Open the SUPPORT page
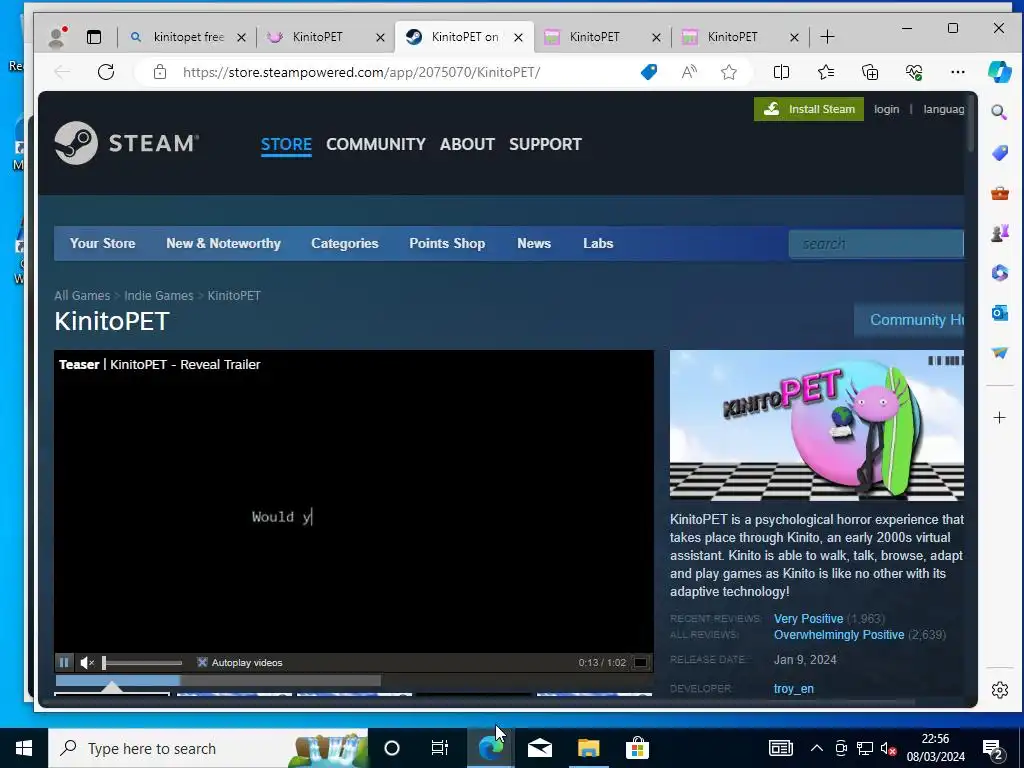Image resolution: width=1024 pixels, height=768 pixels. (x=545, y=144)
